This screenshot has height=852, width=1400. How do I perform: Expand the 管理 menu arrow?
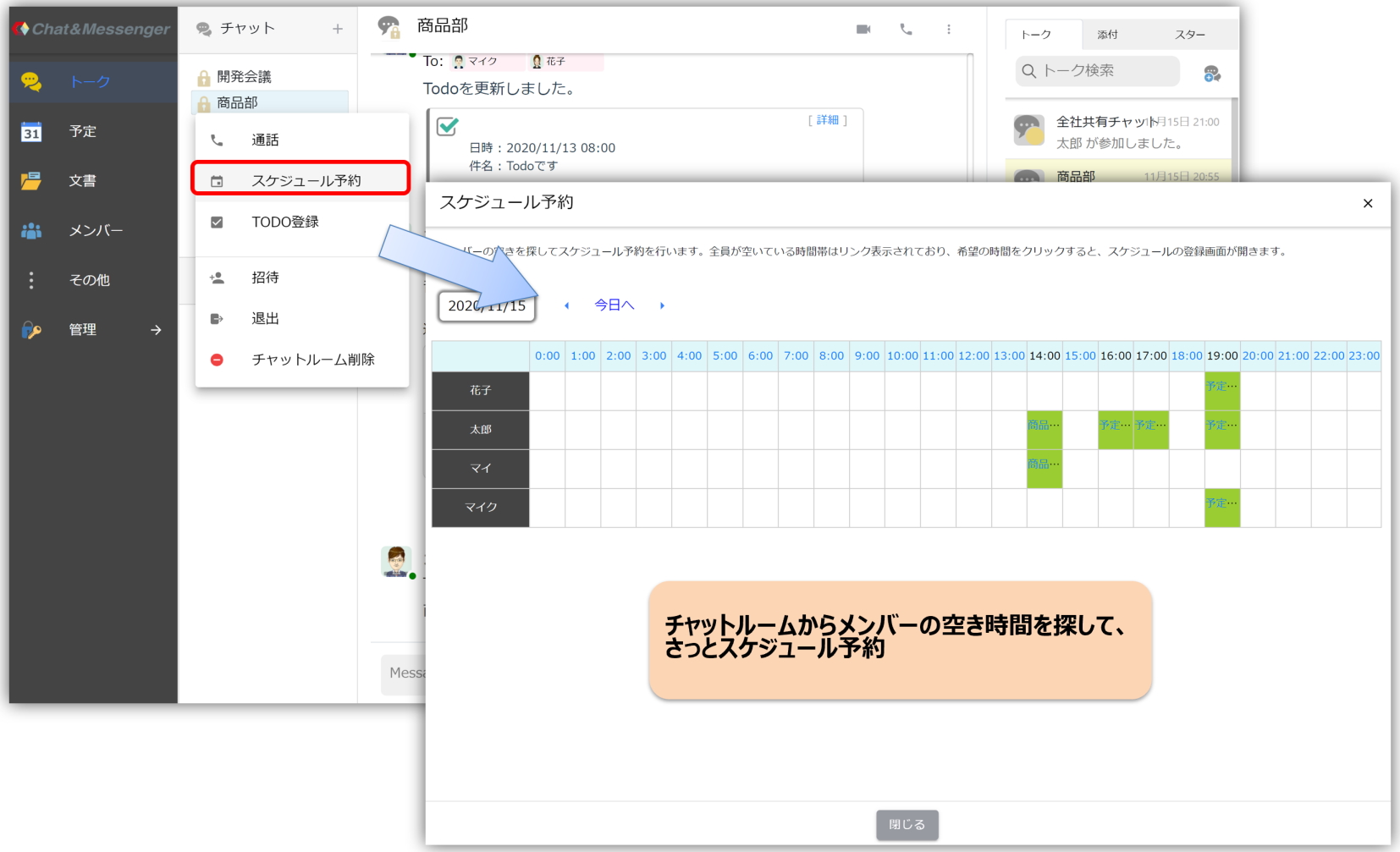pyautogui.click(x=156, y=330)
